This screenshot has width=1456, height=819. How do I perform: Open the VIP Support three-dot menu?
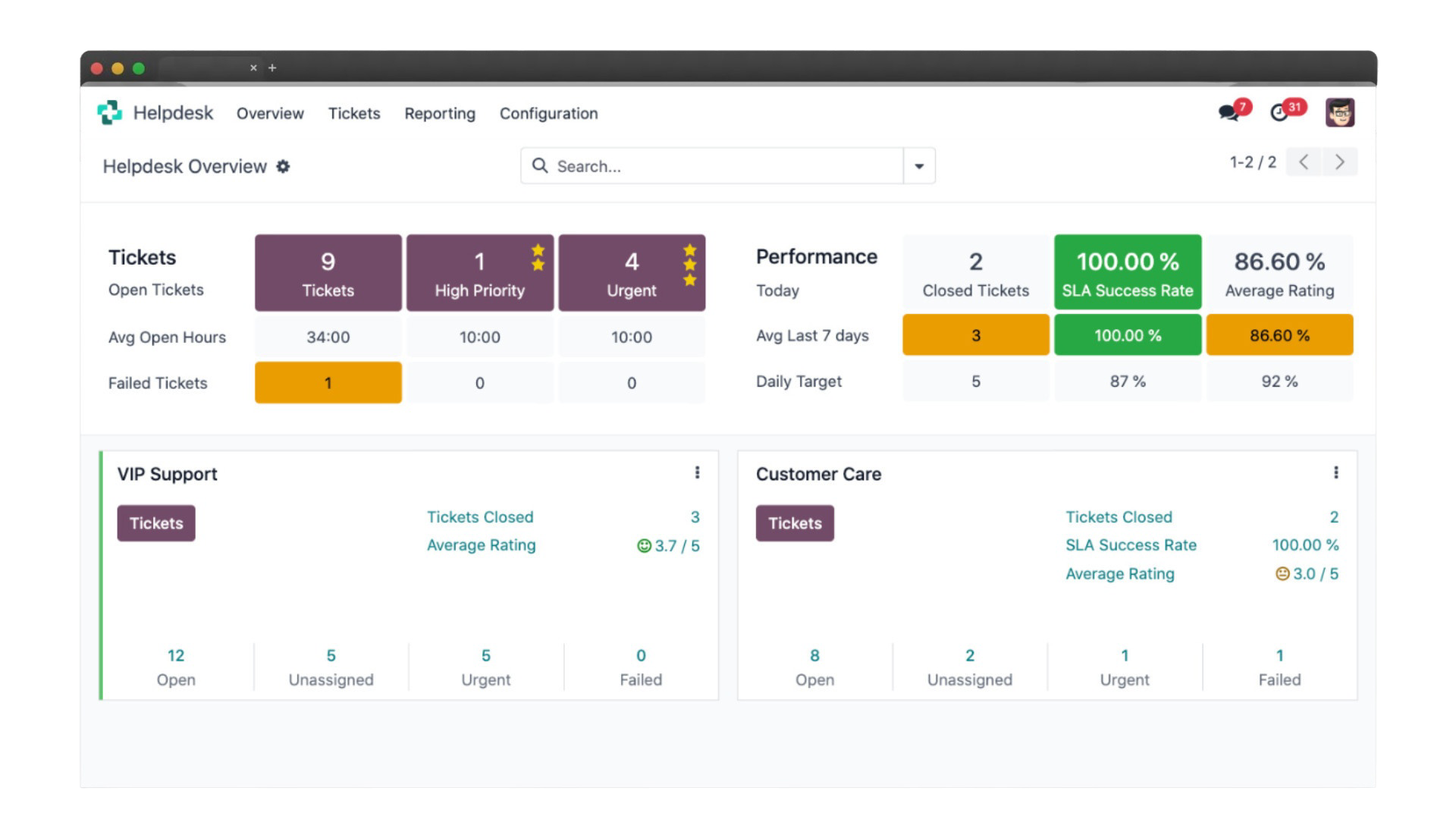tap(697, 472)
